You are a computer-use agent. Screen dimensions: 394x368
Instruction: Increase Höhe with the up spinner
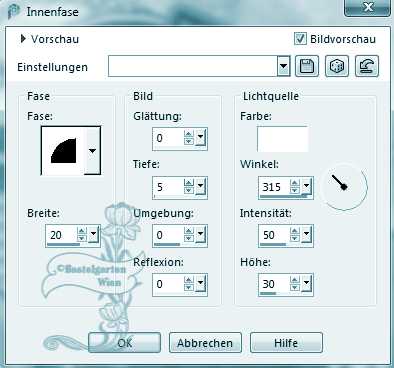click(x=295, y=280)
